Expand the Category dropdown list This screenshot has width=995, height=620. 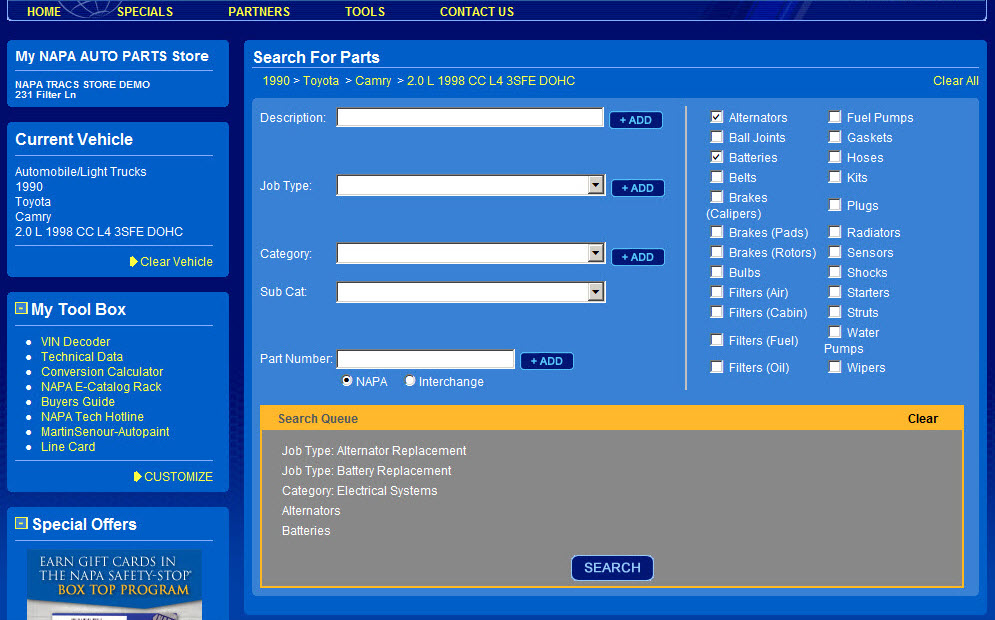coord(596,254)
